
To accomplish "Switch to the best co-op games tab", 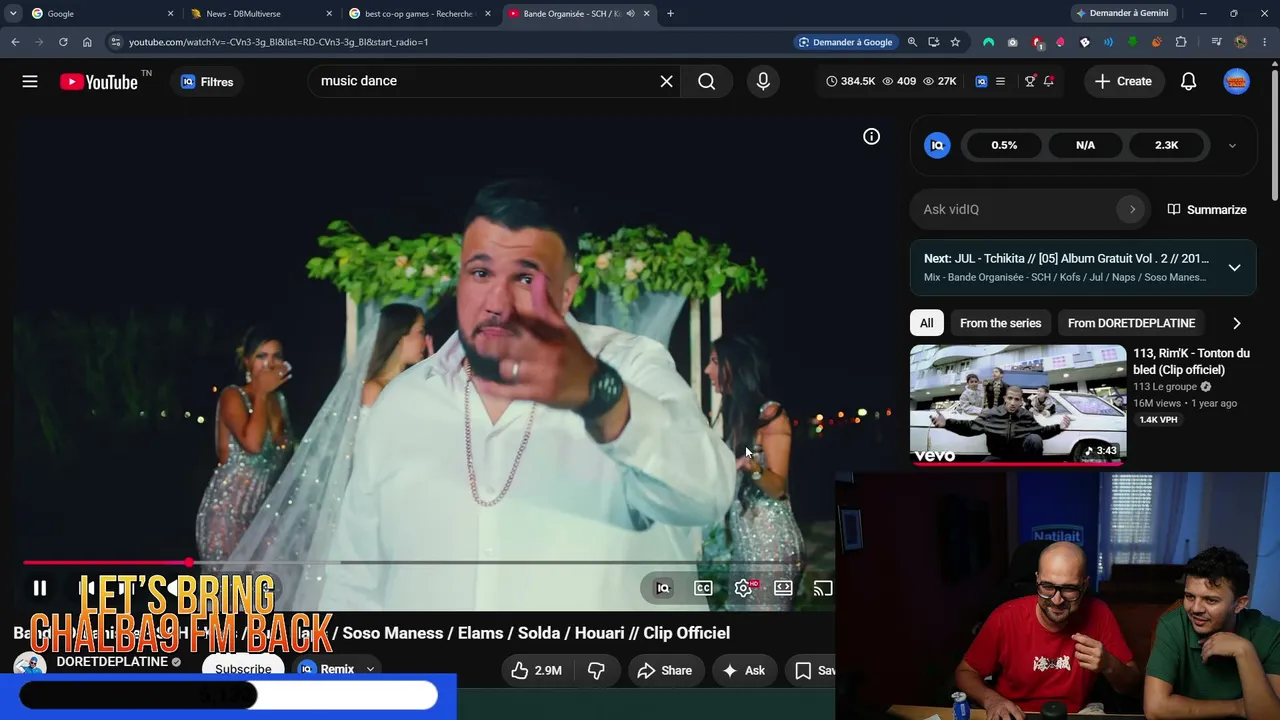I will (x=418, y=14).
